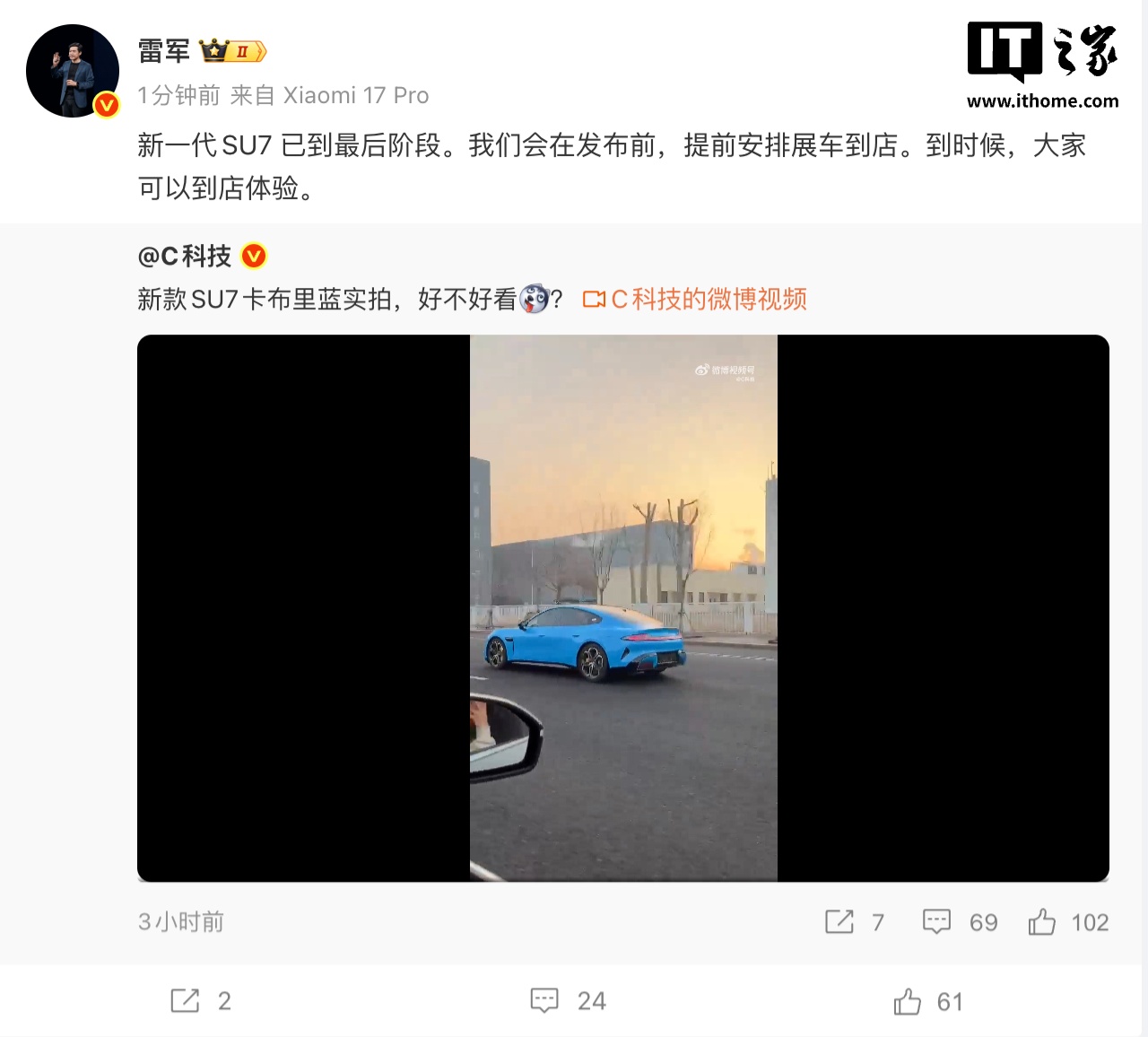Repost Lei Jun's post with 2 shares

pyautogui.click(x=201, y=1001)
